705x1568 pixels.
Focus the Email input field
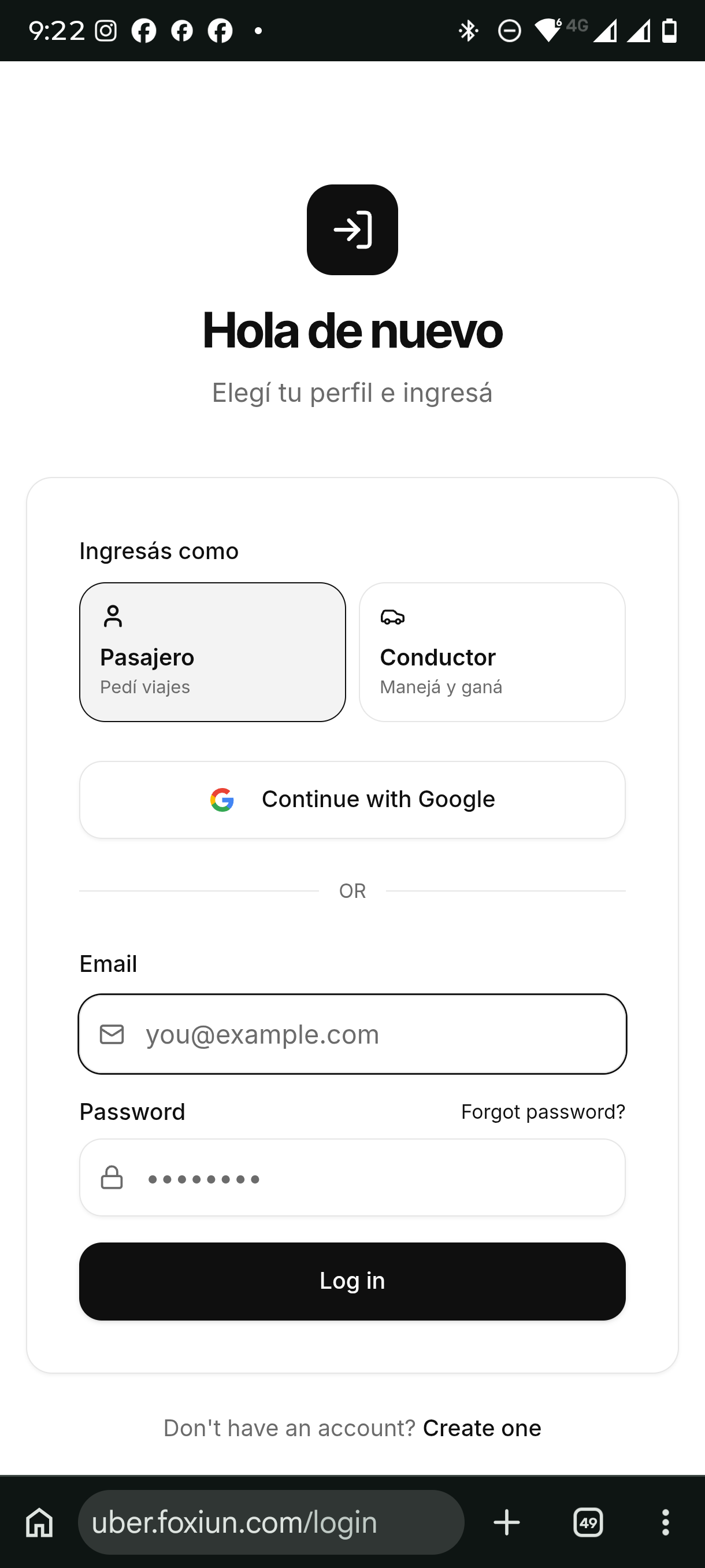click(352, 1034)
